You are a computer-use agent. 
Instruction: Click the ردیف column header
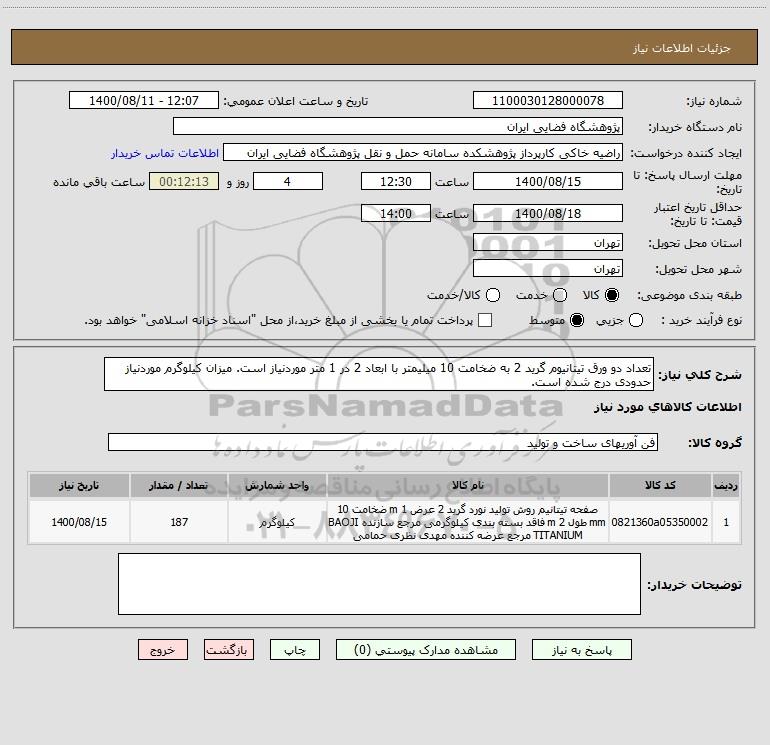tap(726, 485)
